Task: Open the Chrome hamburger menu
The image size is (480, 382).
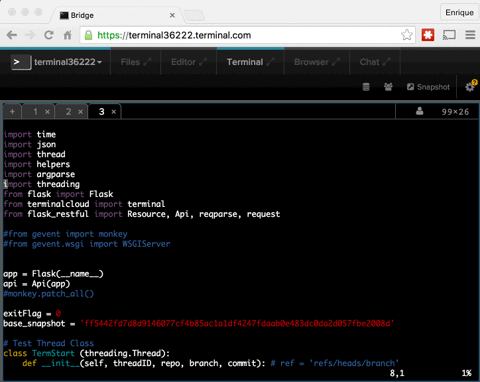Action: point(470,35)
